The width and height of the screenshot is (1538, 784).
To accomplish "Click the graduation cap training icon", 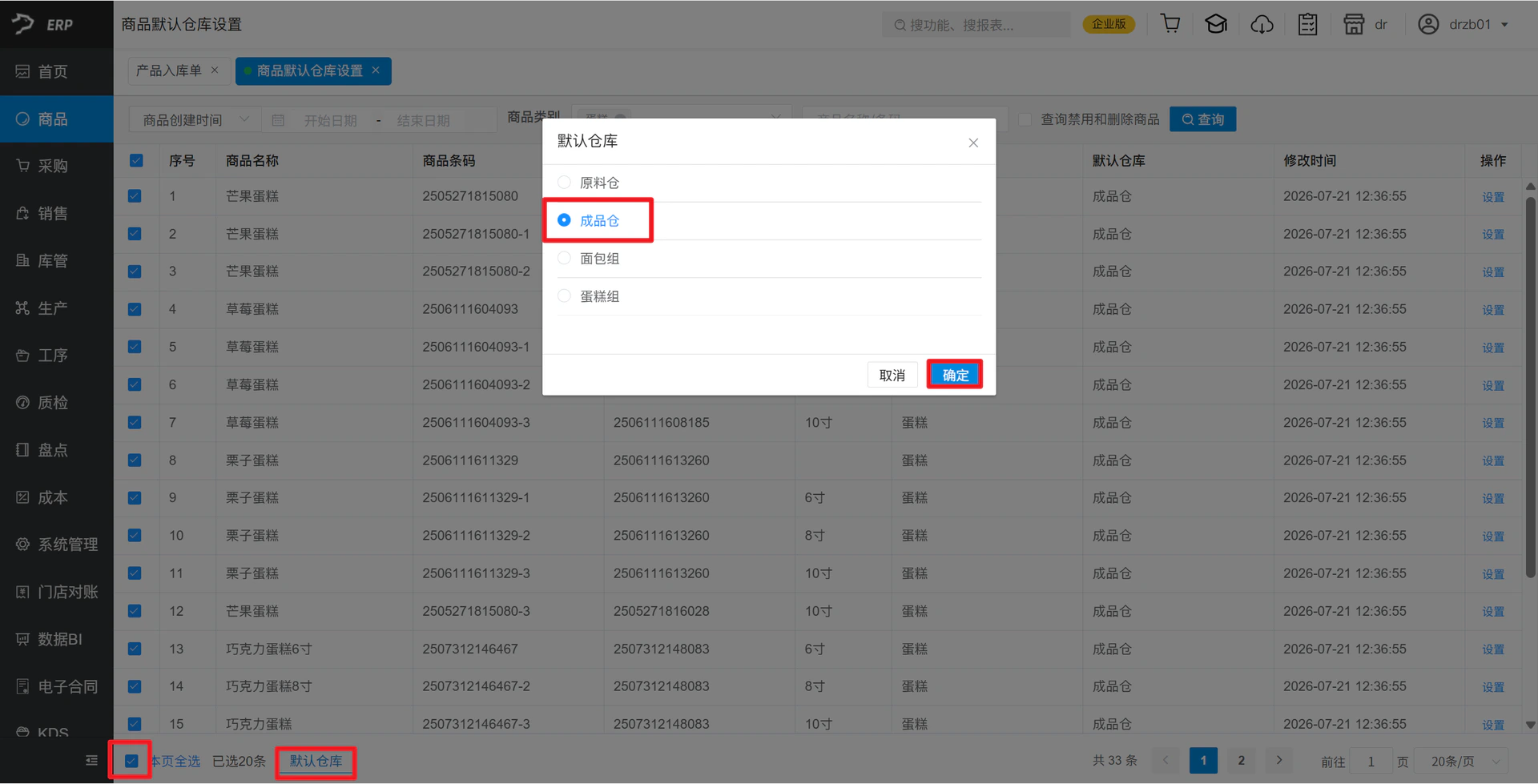I will (1216, 24).
